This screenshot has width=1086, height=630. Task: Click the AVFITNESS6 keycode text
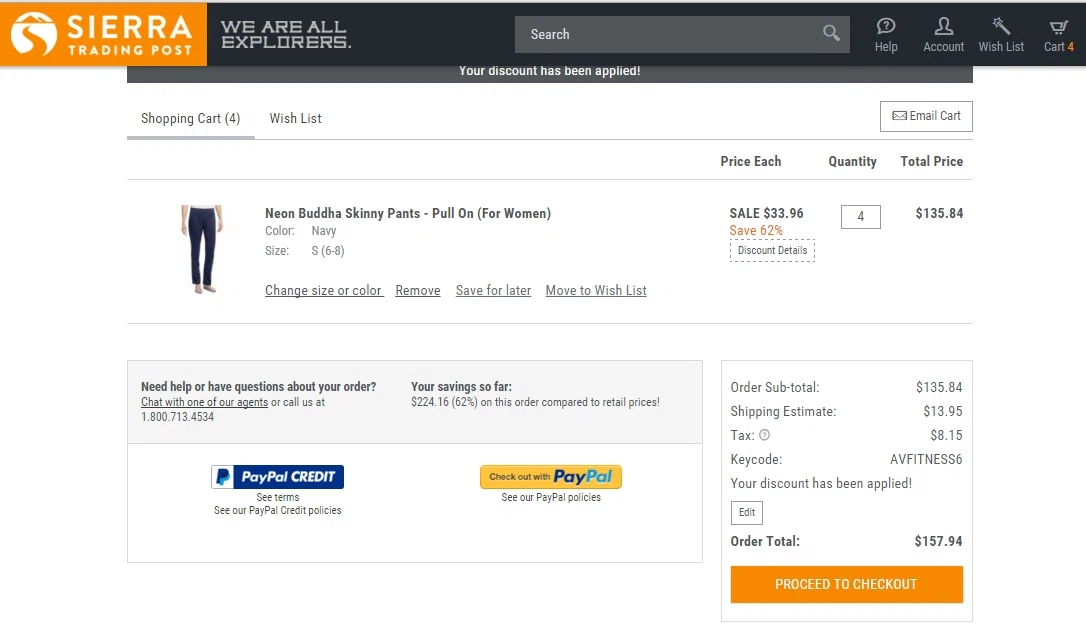click(926, 459)
